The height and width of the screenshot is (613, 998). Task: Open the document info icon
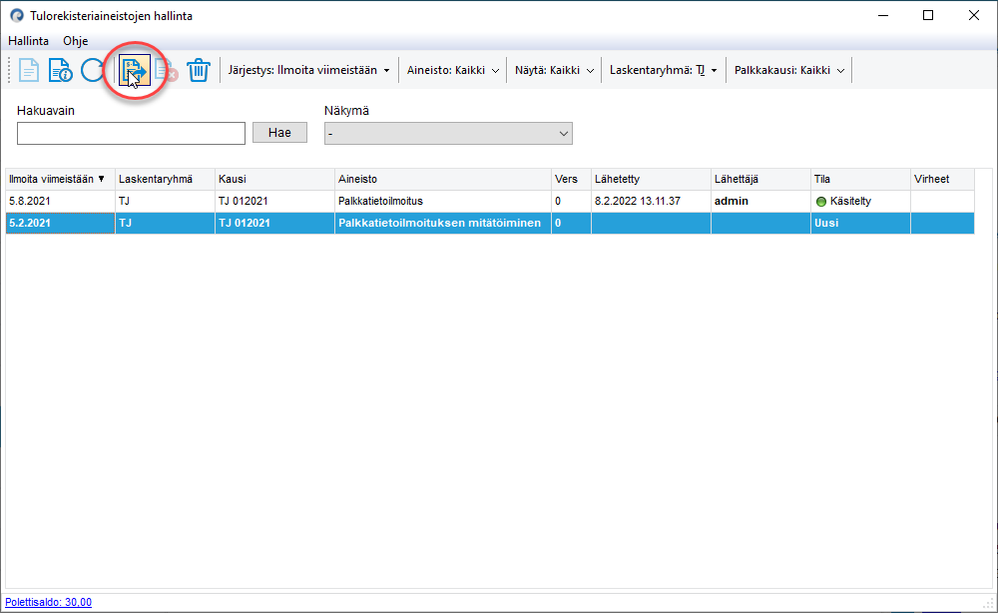tap(60, 70)
